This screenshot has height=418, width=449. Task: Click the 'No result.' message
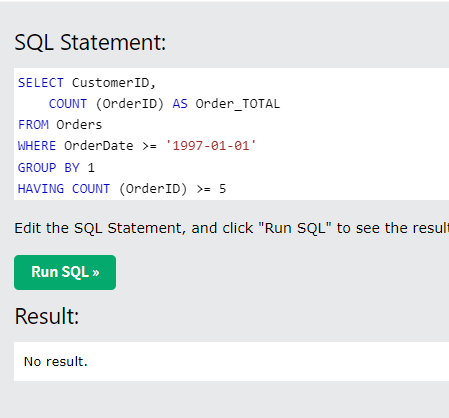click(x=56, y=362)
